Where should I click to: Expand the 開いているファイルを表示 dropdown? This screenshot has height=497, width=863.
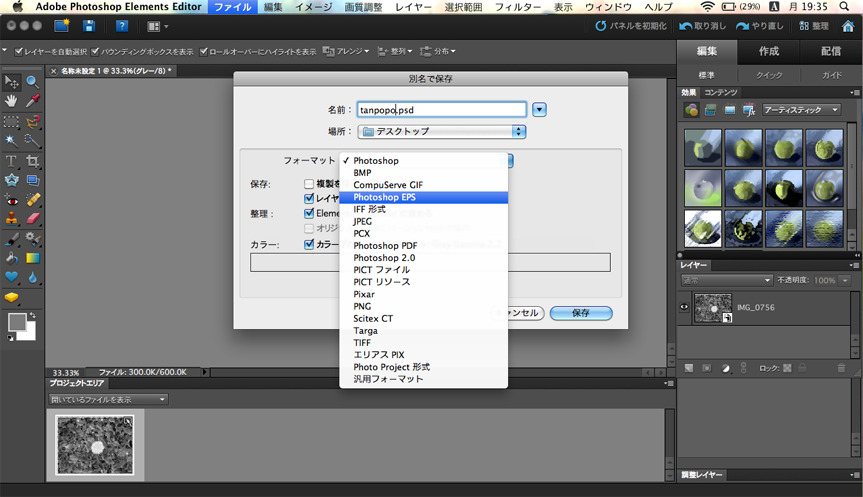pos(108,400)
